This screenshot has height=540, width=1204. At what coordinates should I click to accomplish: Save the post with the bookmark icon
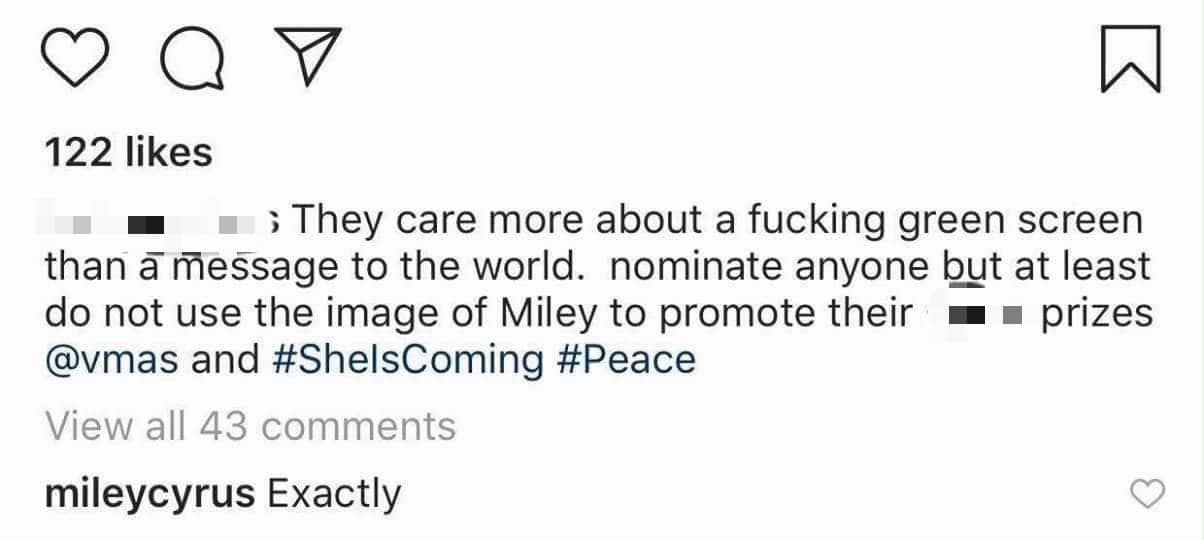tap(1130, 58)
